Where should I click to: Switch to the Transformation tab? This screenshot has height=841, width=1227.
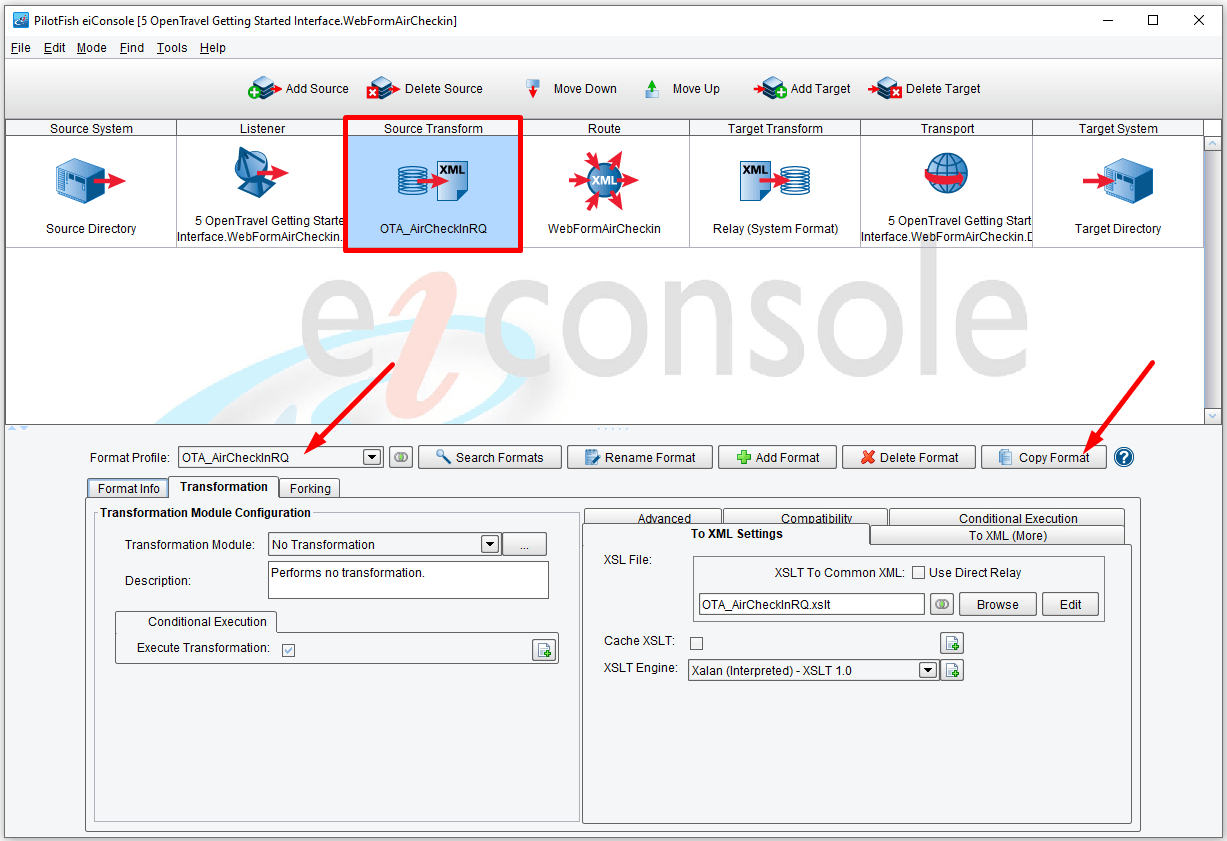[x=224, y=487]
